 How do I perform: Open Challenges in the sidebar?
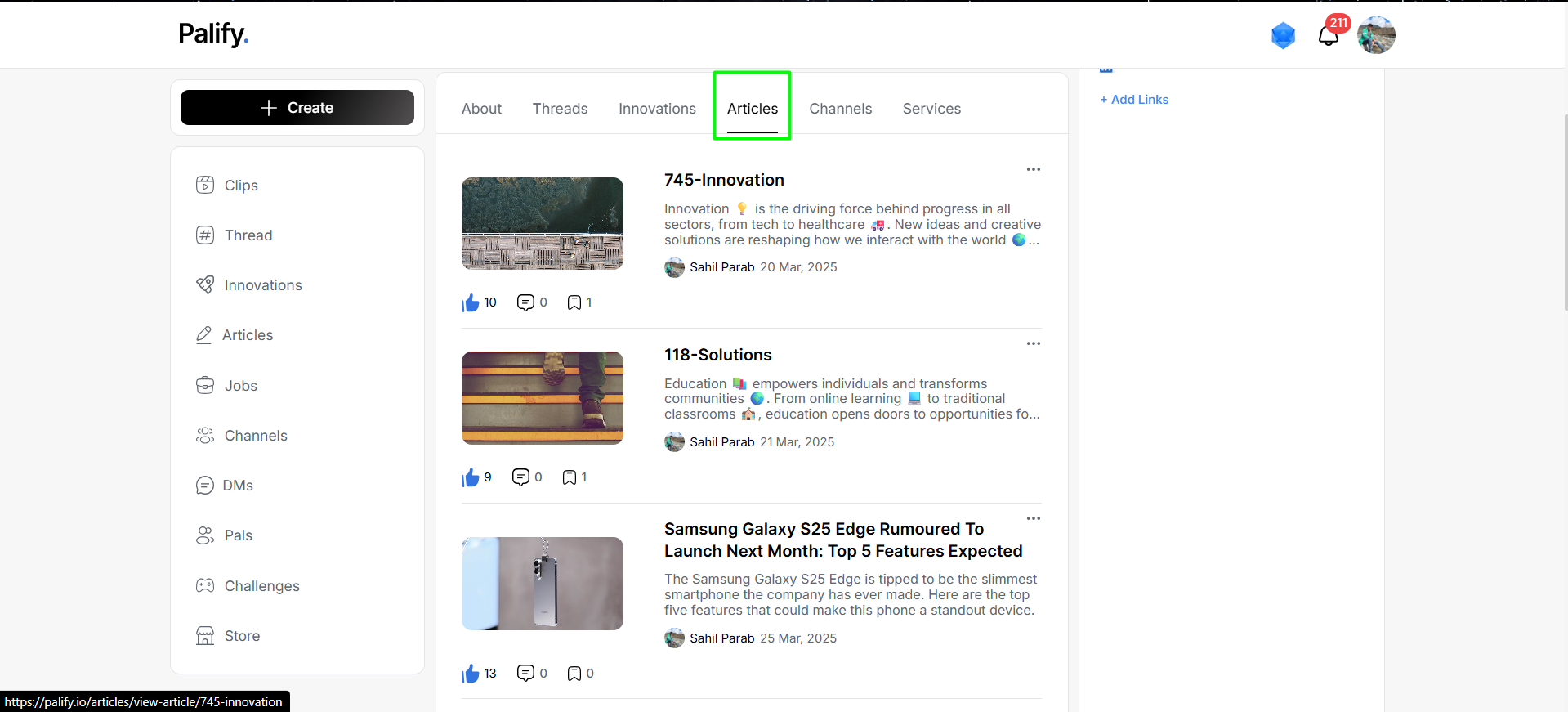click(x=248, y=586)
